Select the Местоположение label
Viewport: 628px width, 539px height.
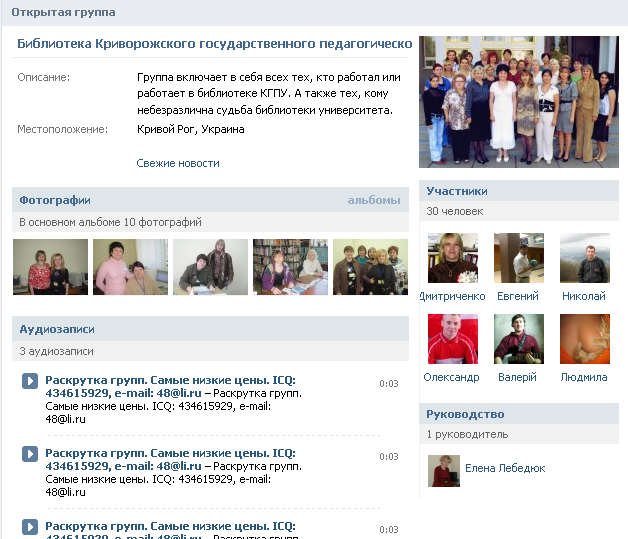coord(62,129)
